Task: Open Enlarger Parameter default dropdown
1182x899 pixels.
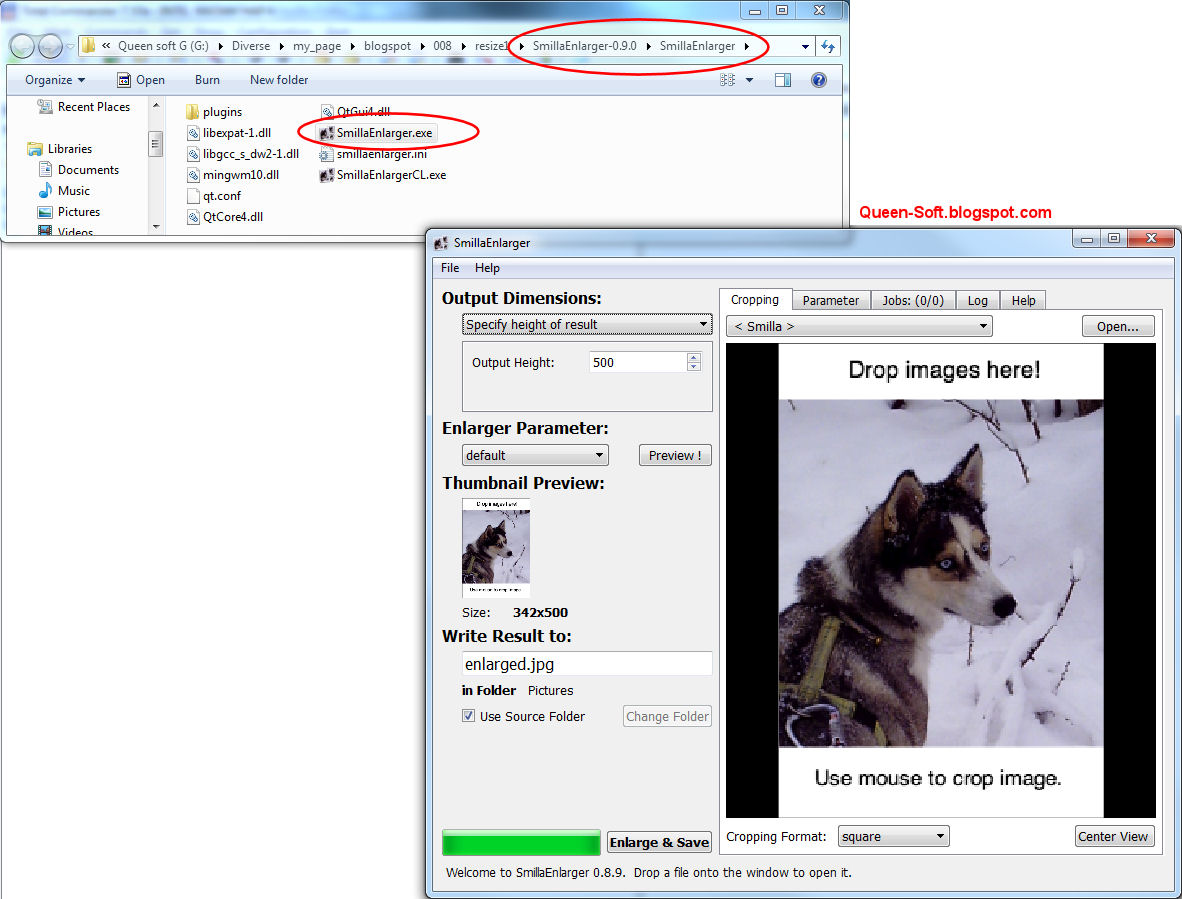Action: 534,455
